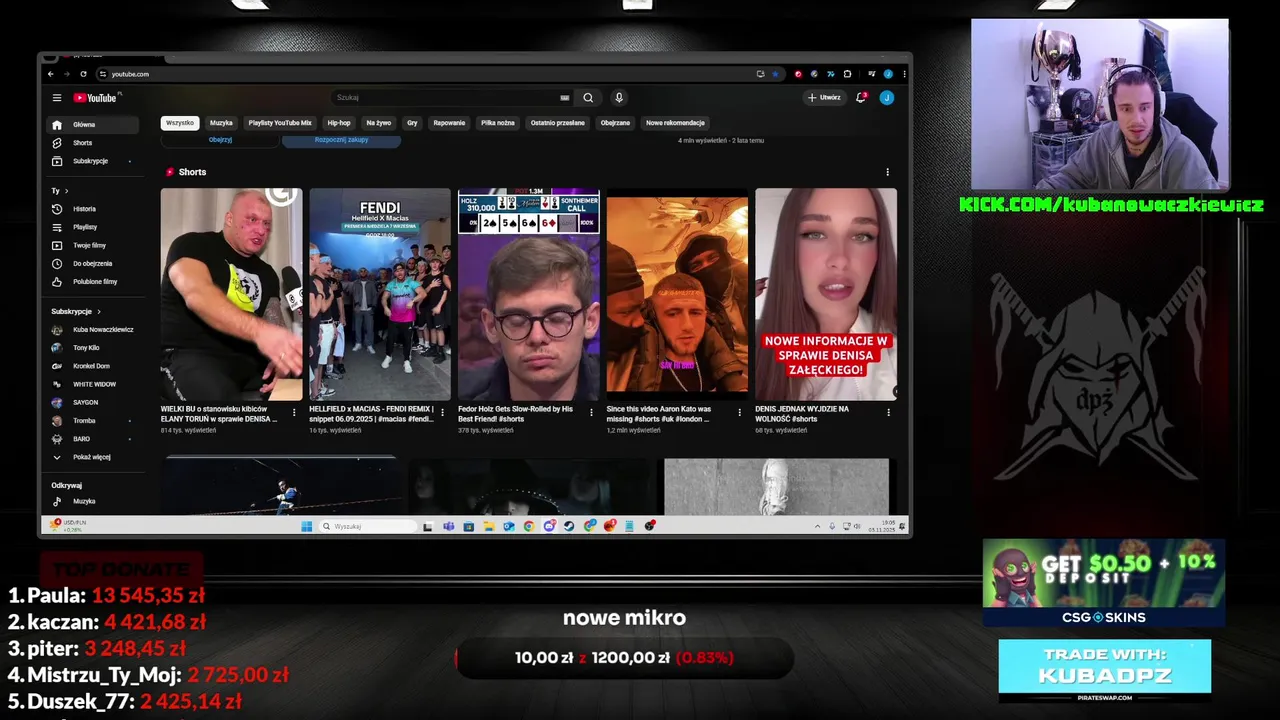Select the Rapowanie filter chip
Viewport: 1280px width, 720px height.
click(449, 123)
